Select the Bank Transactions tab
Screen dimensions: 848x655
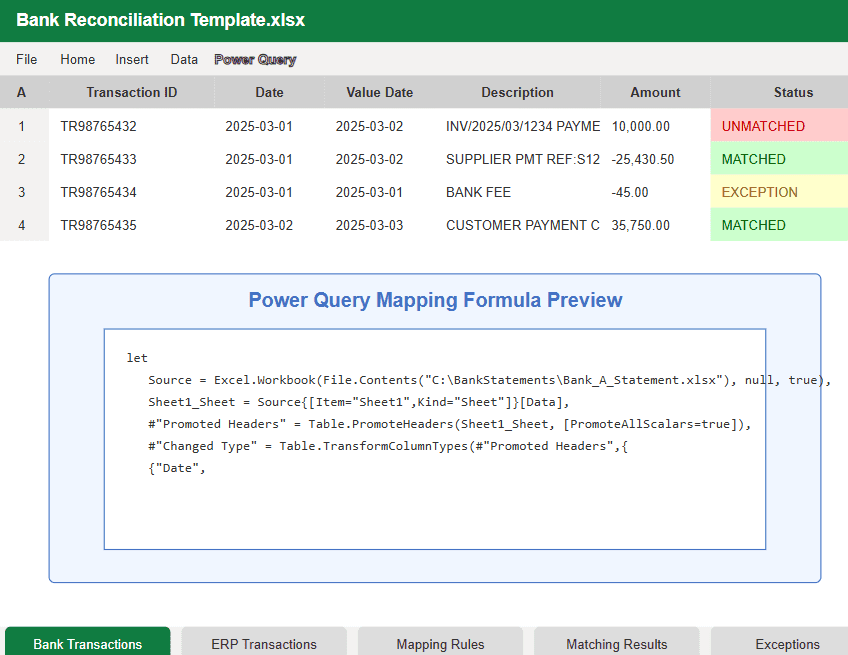click(x=88, y=643)
